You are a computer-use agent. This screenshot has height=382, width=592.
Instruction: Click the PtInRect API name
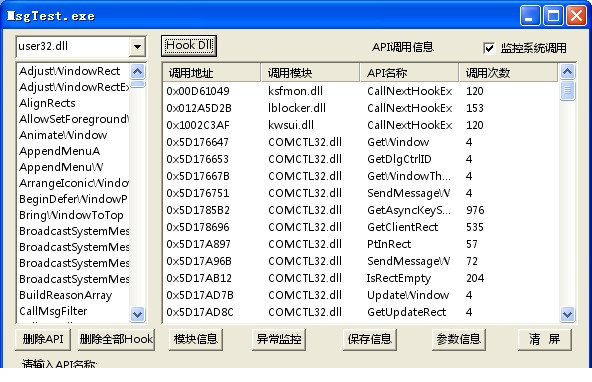point(389,244)
